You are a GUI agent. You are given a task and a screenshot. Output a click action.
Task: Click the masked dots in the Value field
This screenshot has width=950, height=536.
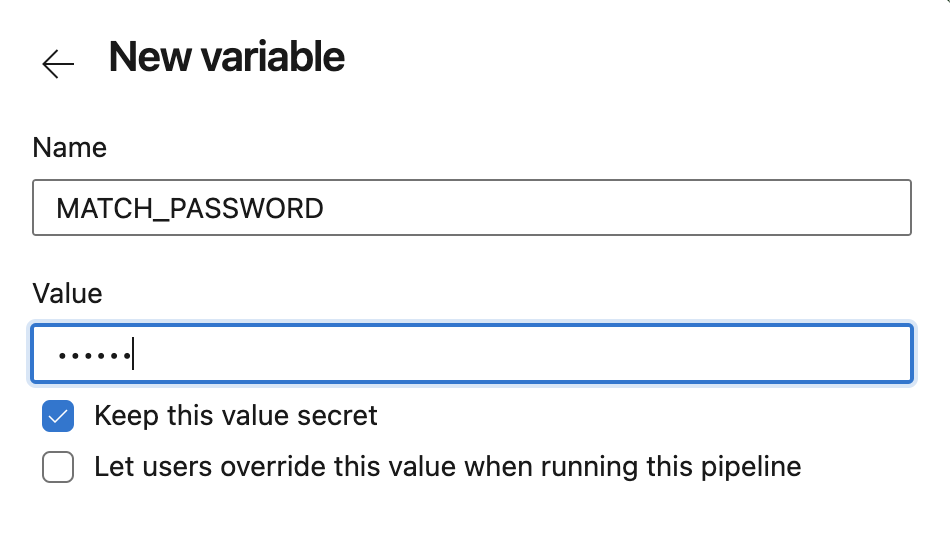(x=94, y=354)
